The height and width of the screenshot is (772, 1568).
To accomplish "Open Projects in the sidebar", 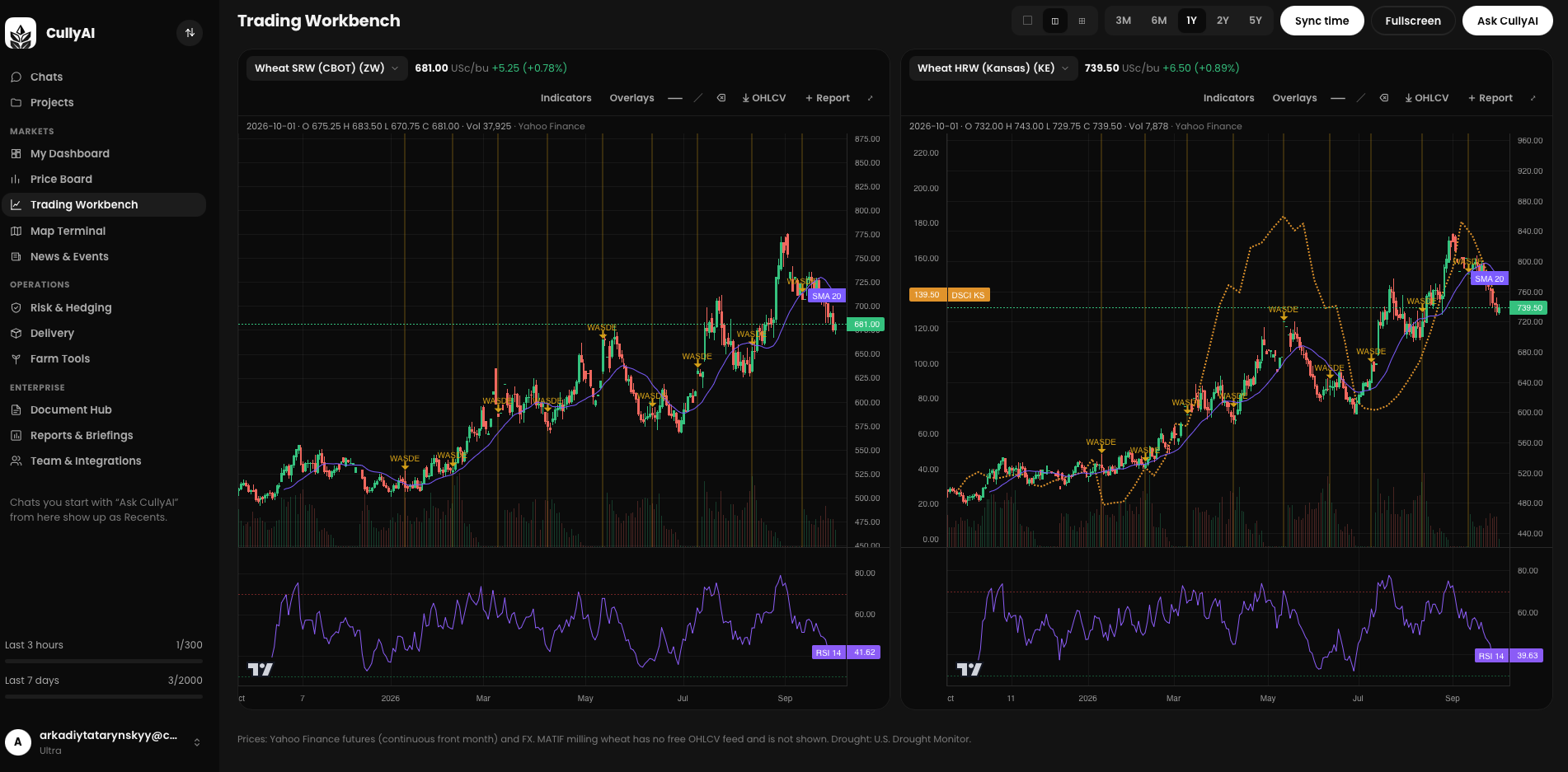I will (104, 102).
